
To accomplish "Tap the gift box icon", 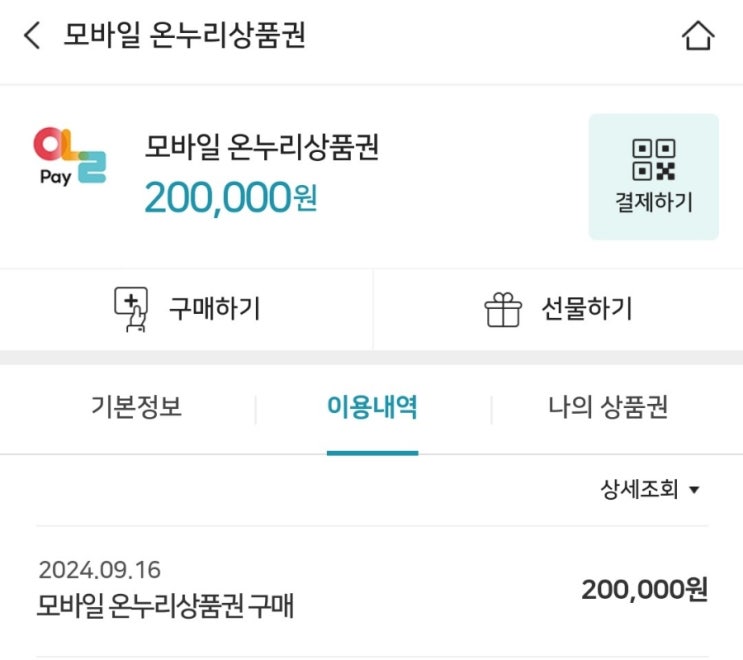I will [x=503, y=309].
